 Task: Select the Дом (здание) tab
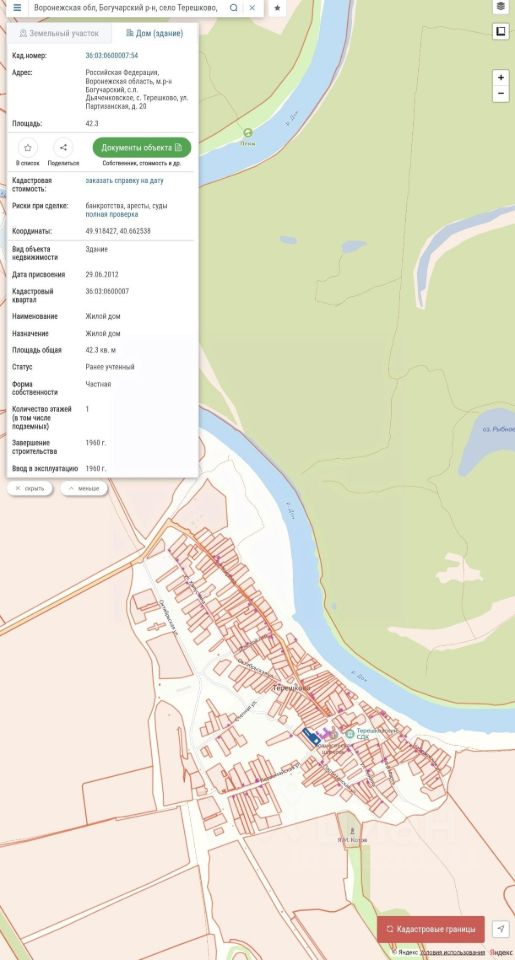(x=154, y=34)
